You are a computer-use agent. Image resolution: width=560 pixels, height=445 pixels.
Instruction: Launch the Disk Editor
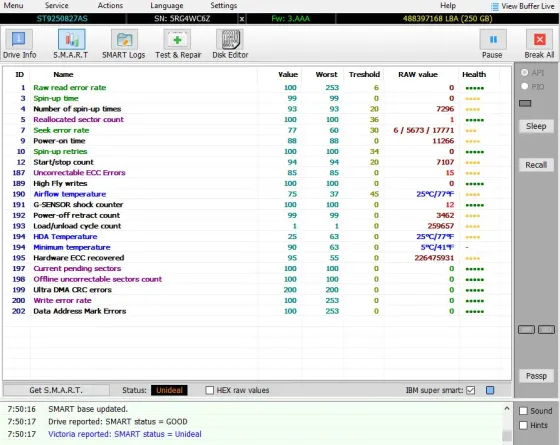pos(230,44)
